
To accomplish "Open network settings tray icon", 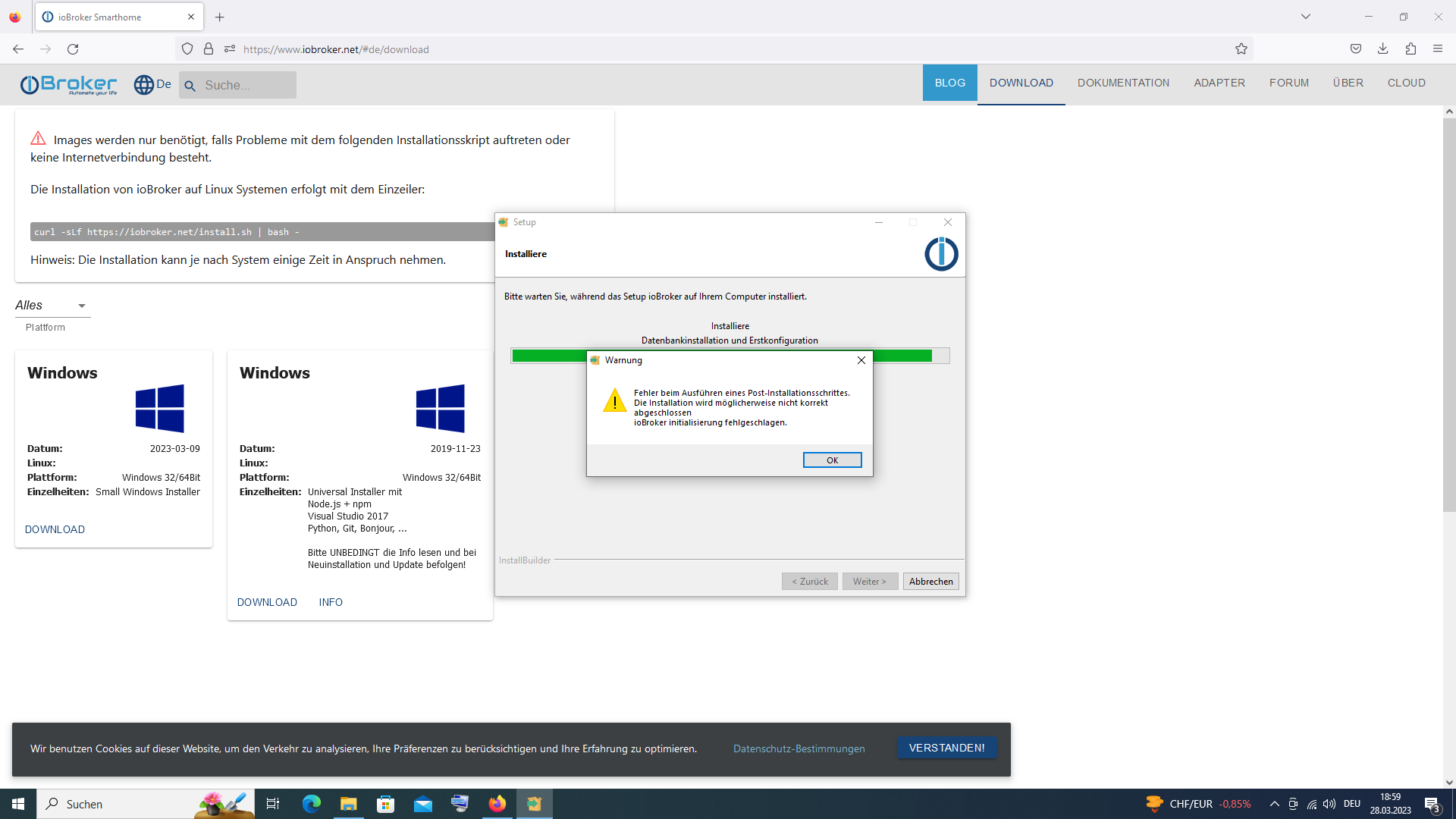I will click(1311, 804).
